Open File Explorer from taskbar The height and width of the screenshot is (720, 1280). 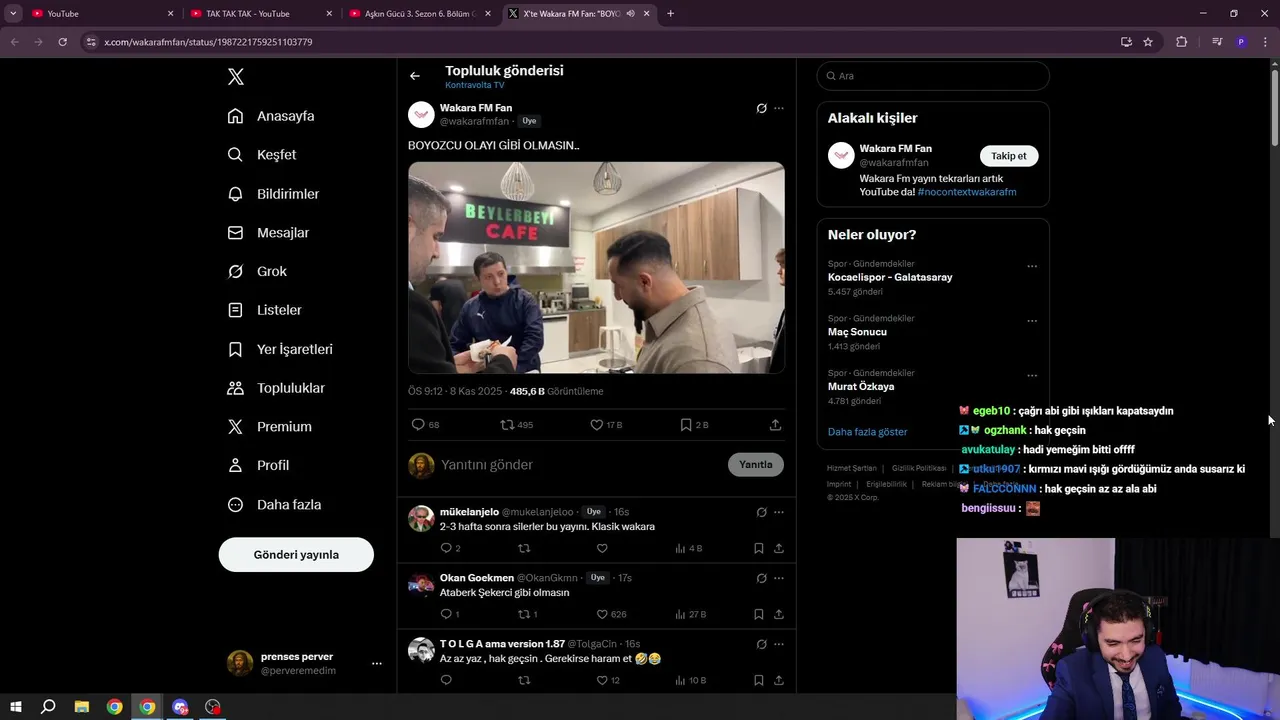tap(82, 707)
